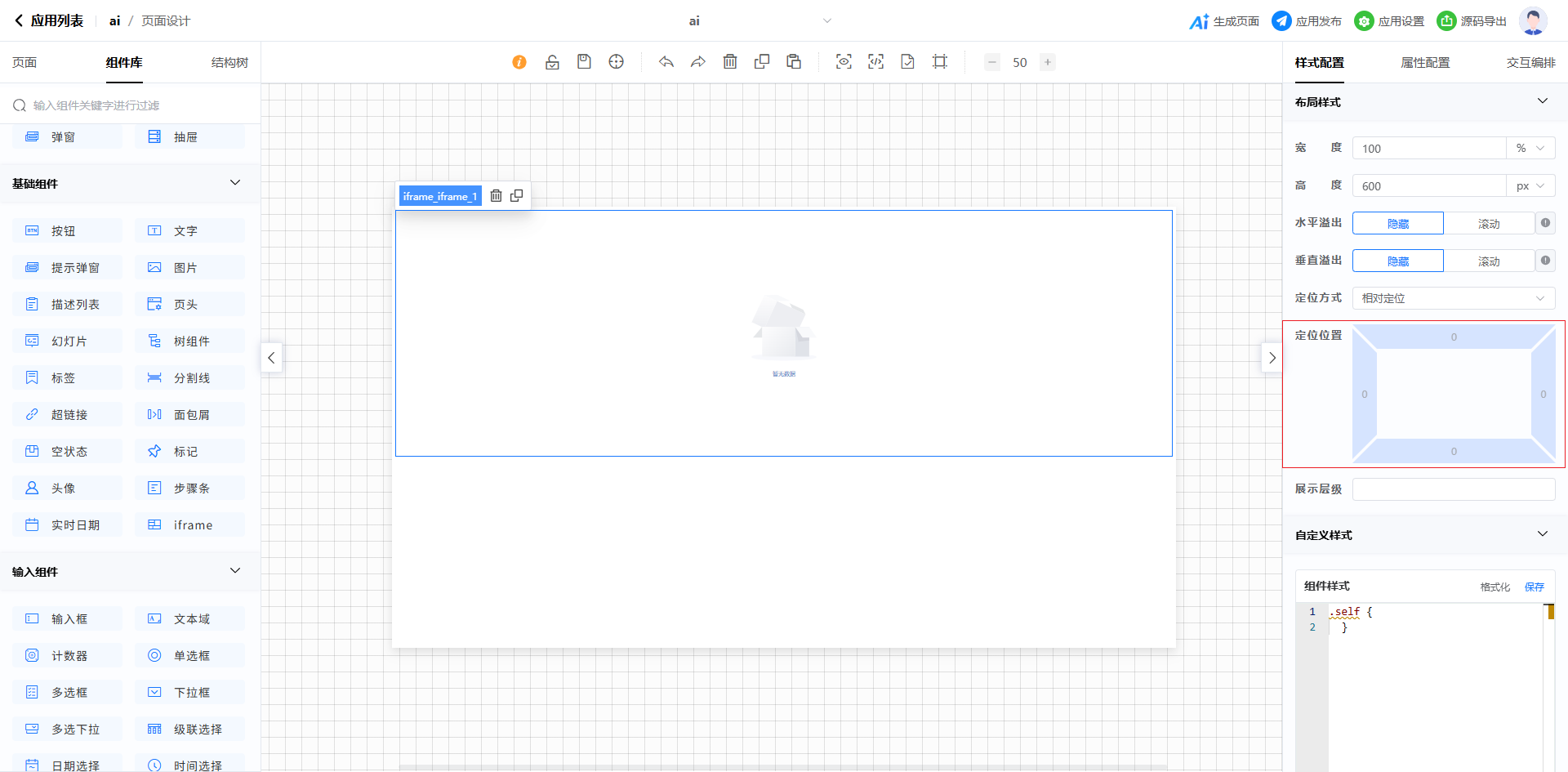Open the positioning mode dropdown (相对定位)
This screenshot has height=772, width=1568.
(1453, 298)
